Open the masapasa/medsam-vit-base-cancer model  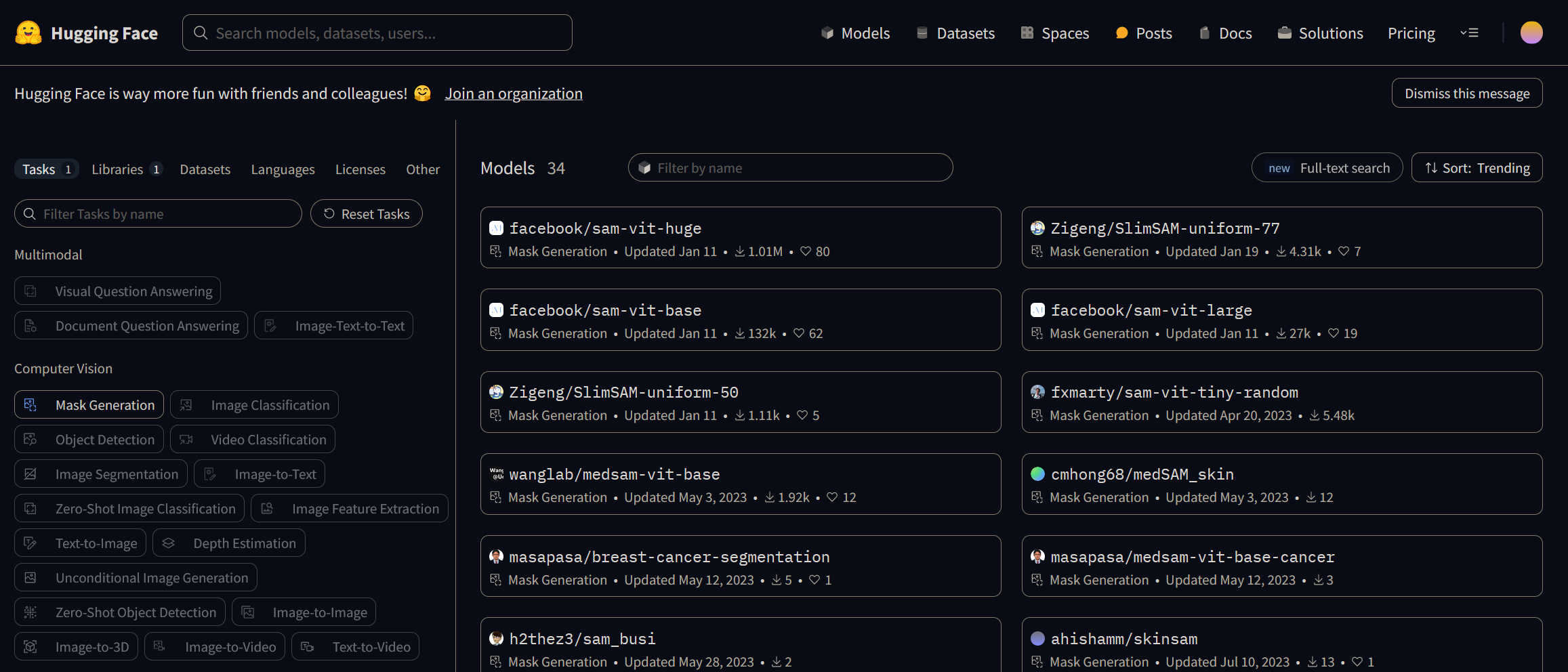[x=1282, y=566]
